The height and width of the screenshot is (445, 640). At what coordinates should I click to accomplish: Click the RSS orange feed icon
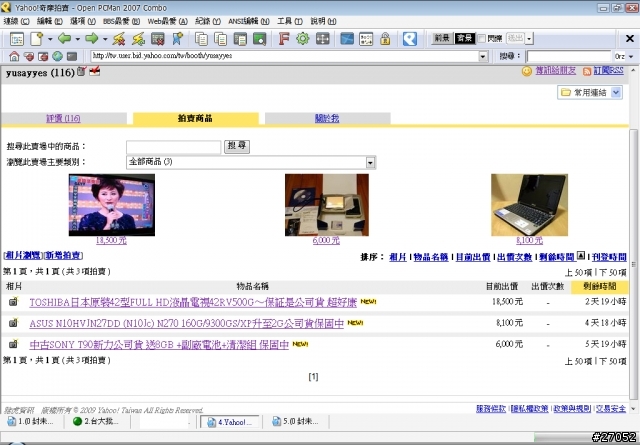click(x=587, y=71)
